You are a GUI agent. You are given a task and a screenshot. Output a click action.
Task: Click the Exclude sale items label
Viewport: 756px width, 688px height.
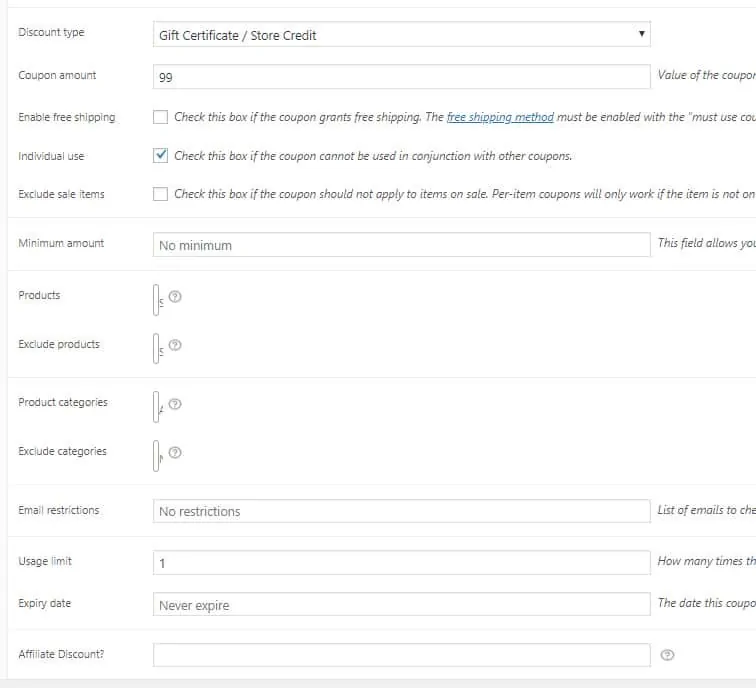[61, 194]
